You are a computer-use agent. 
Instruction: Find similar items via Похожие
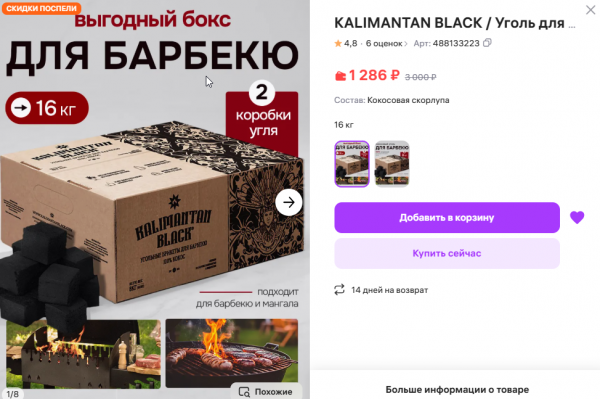pyautogui.click(x=266, y=391)
